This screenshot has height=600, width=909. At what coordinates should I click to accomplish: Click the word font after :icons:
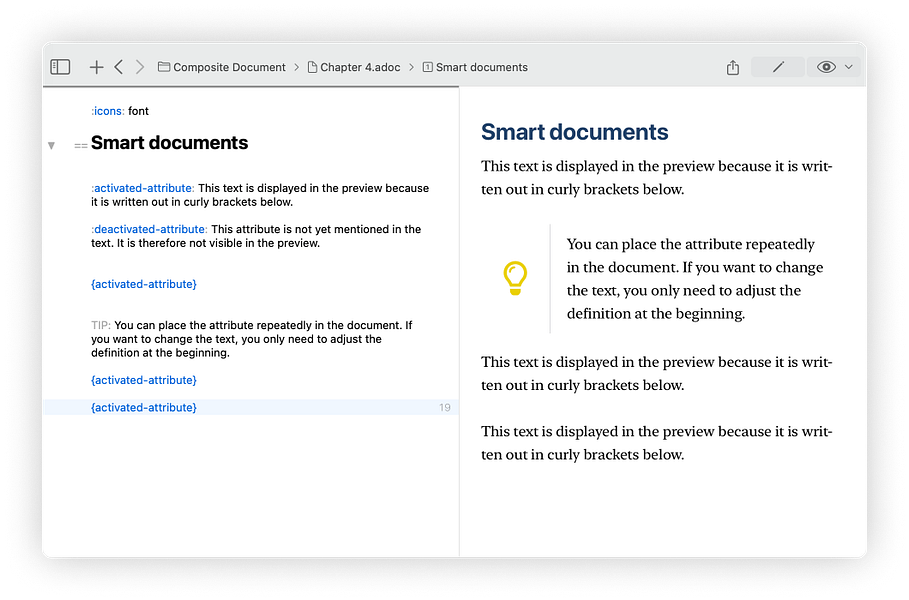click(139, 111)
